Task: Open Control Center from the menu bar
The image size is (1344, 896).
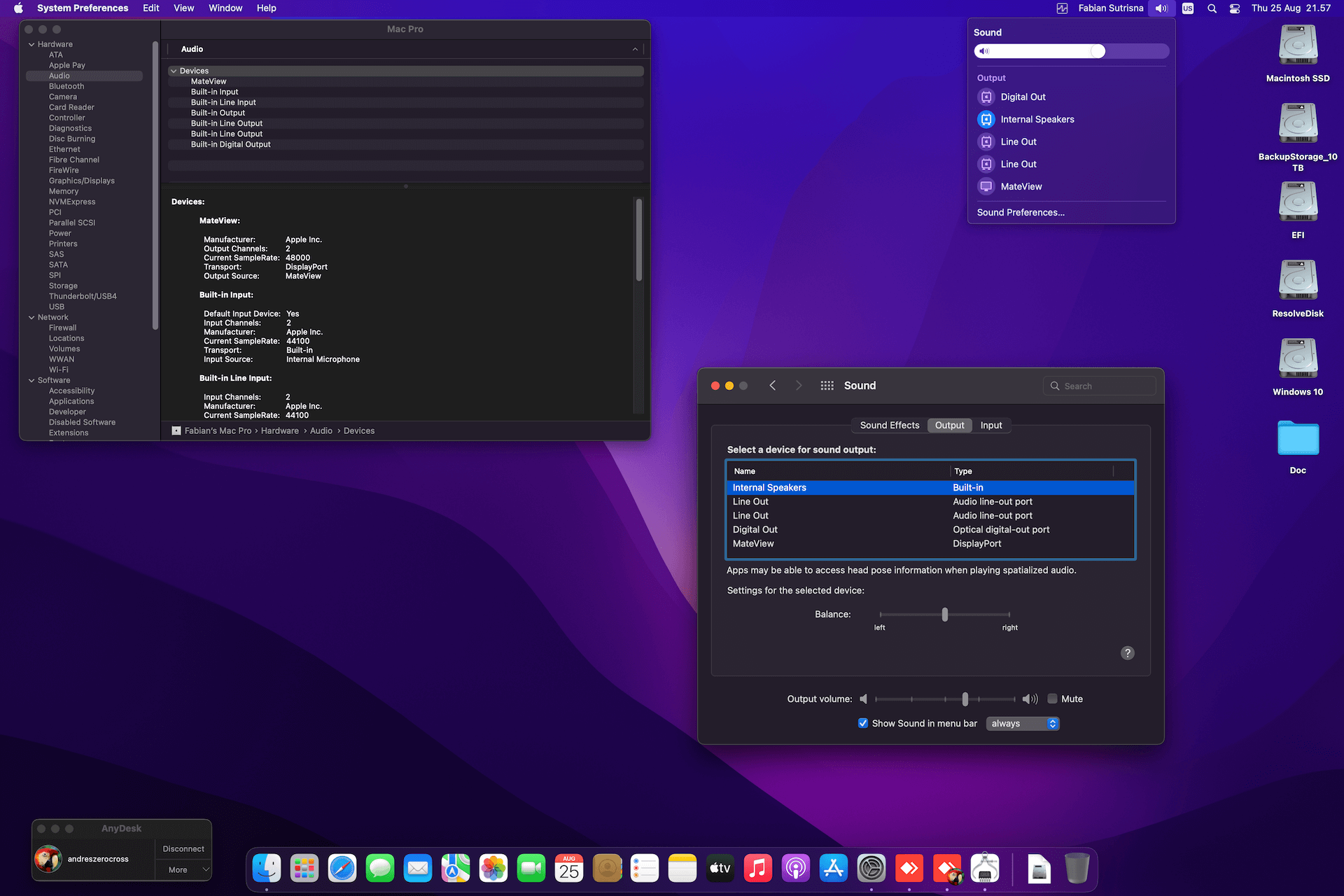Action: pos(1235,8)
